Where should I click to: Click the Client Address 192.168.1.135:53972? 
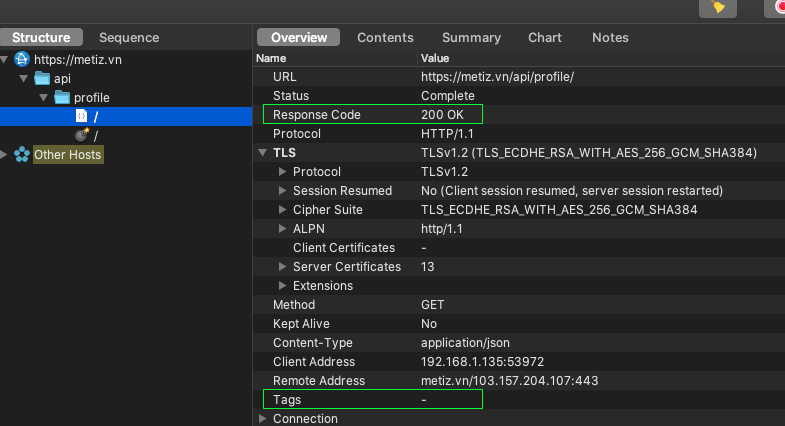click(482, 362)
